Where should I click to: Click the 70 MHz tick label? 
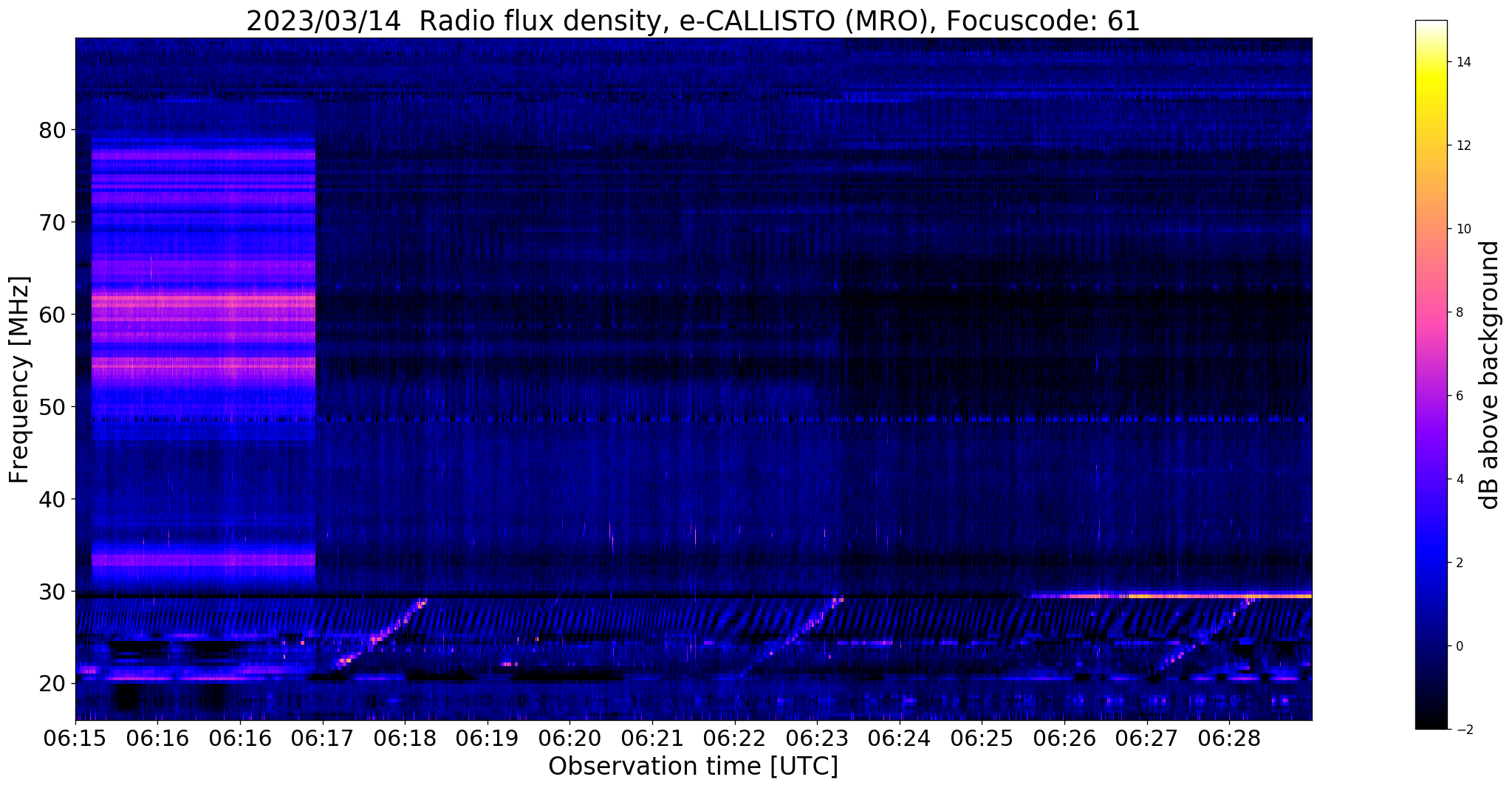pos(52,222)
